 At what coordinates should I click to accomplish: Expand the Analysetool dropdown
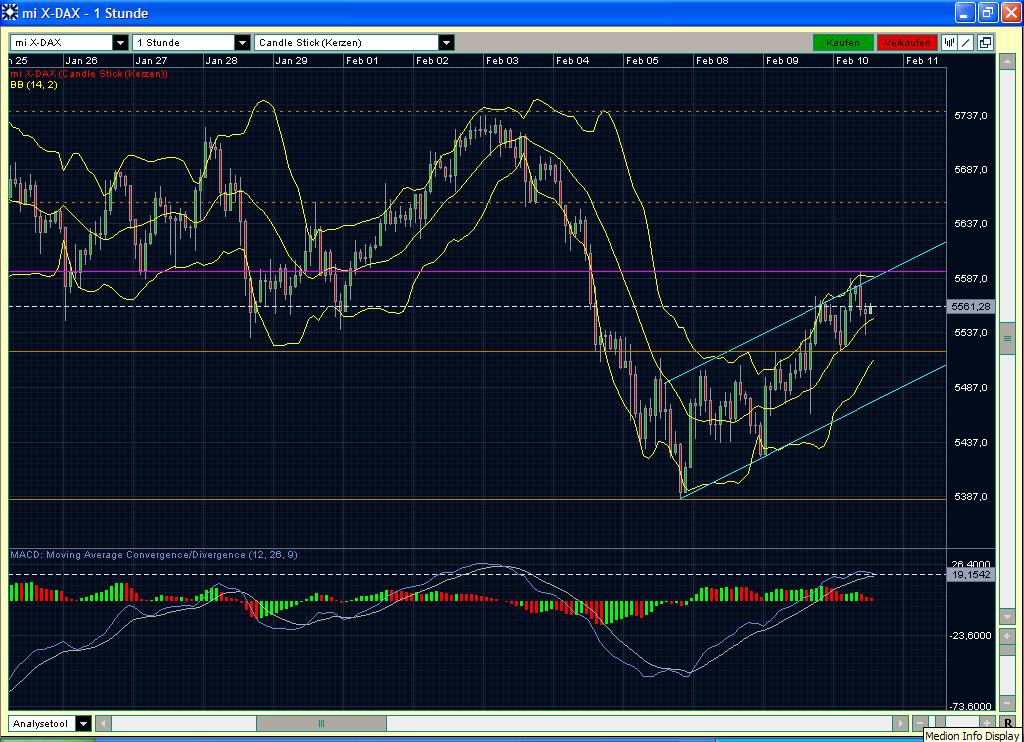point(84,723)
